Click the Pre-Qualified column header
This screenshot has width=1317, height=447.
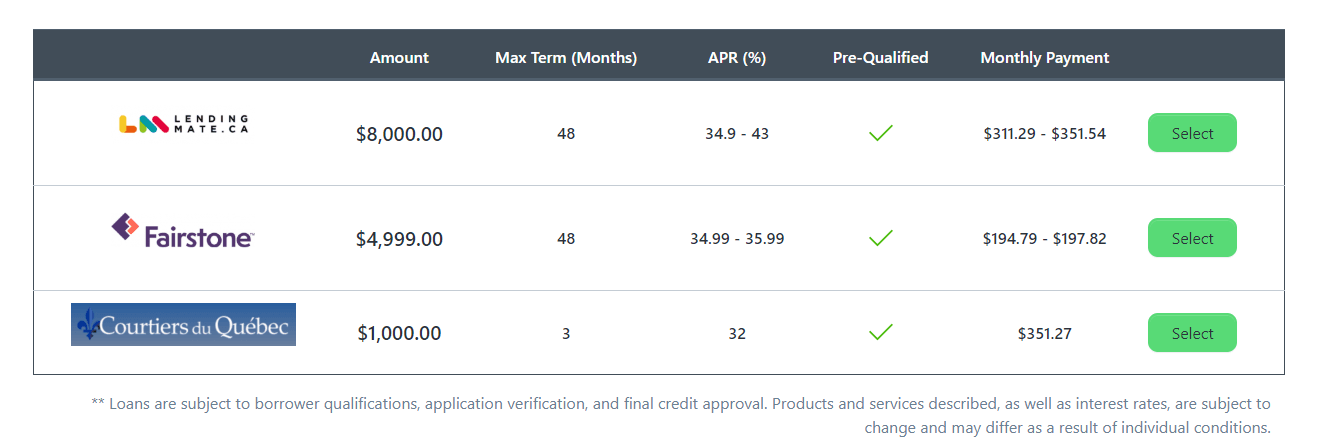[x=880, y=57]
